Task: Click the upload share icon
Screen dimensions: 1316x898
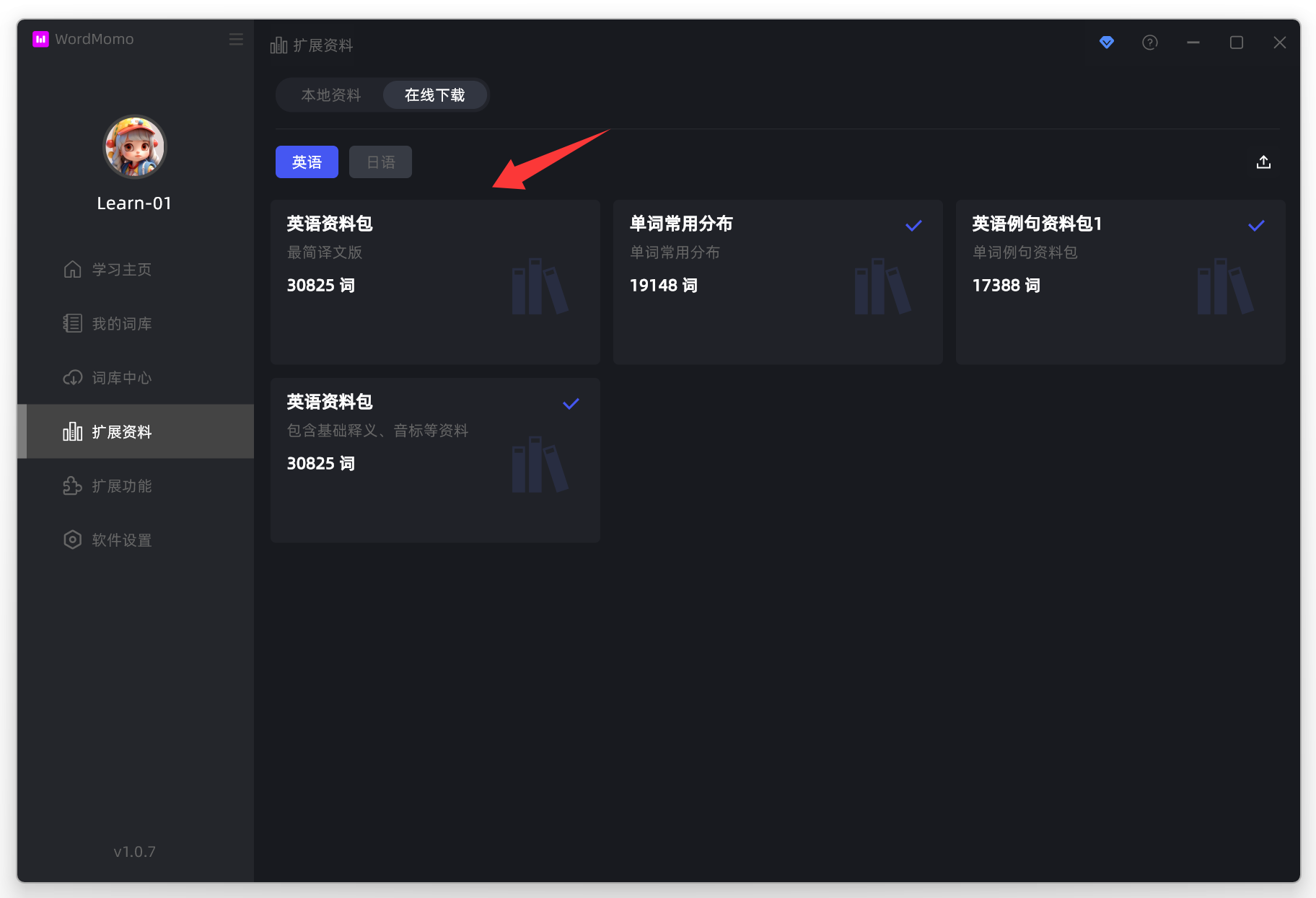Action: 1263,162
